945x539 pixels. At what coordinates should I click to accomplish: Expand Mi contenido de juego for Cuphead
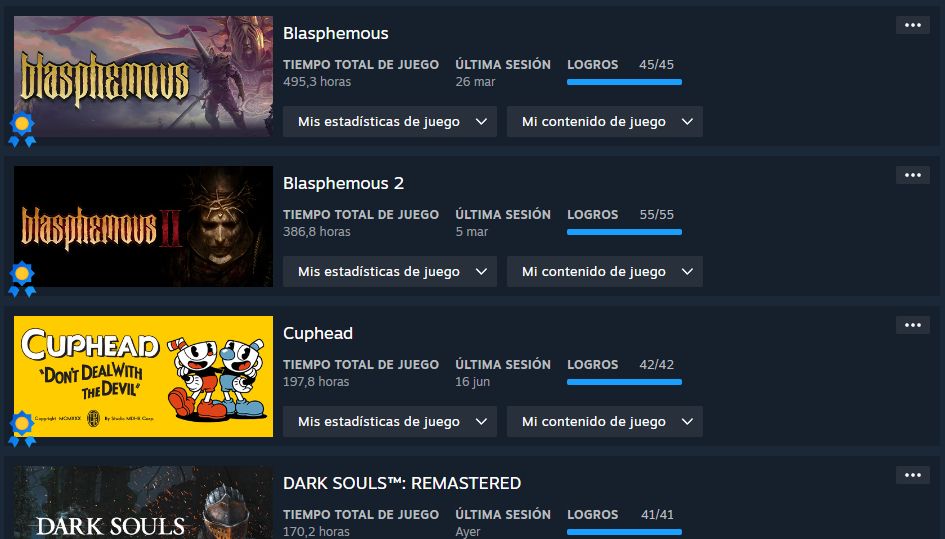click(604, 422)
